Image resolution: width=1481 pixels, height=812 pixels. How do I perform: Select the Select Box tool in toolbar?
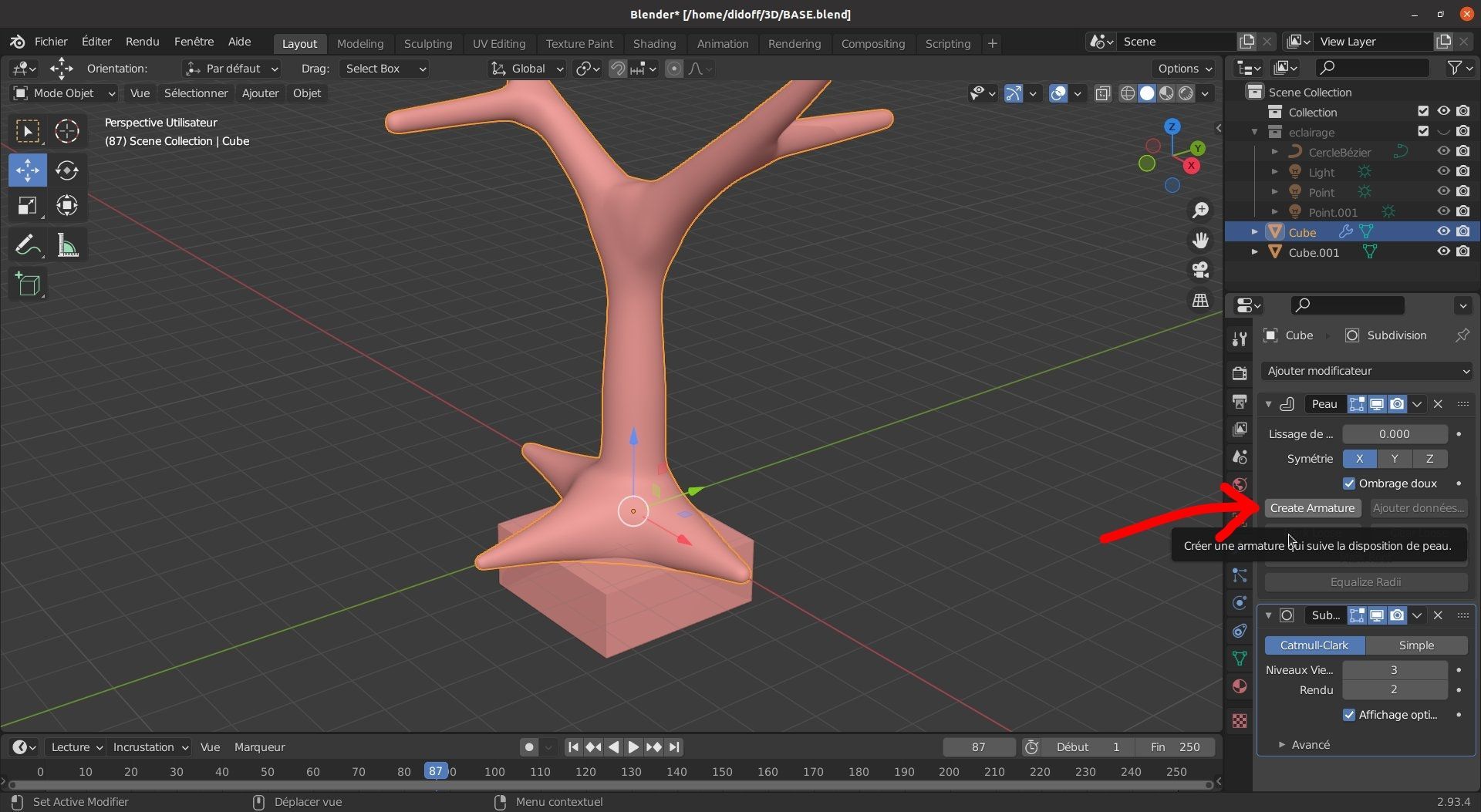(28, 131)
